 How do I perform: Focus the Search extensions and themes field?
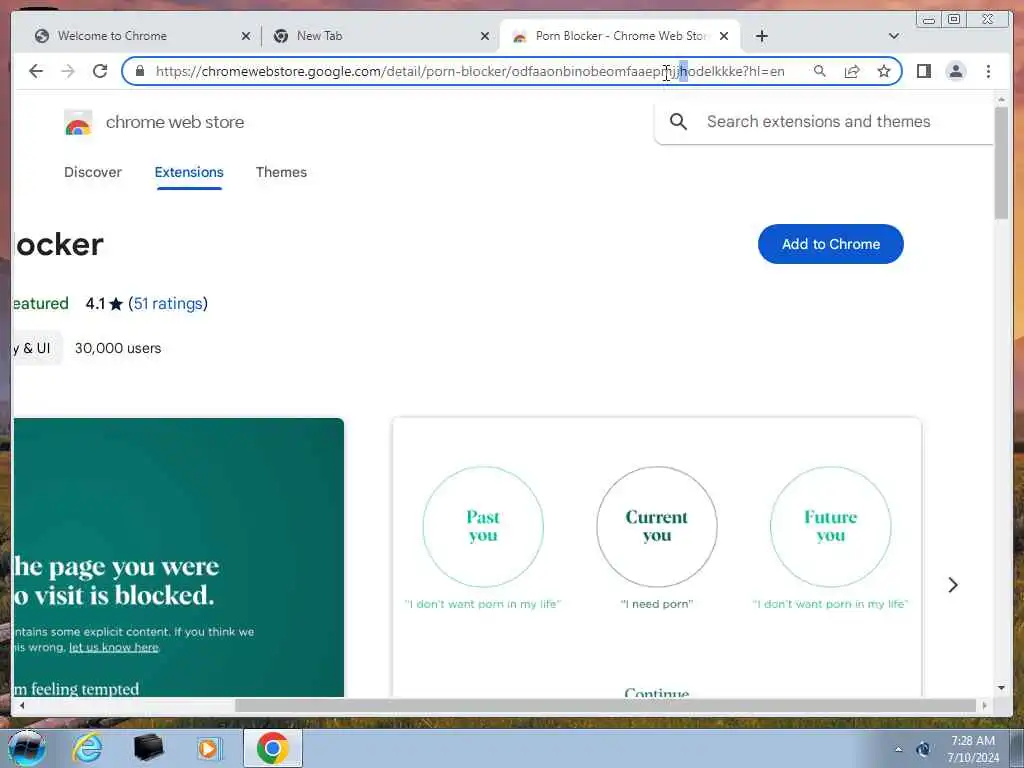tap(823, 121)
